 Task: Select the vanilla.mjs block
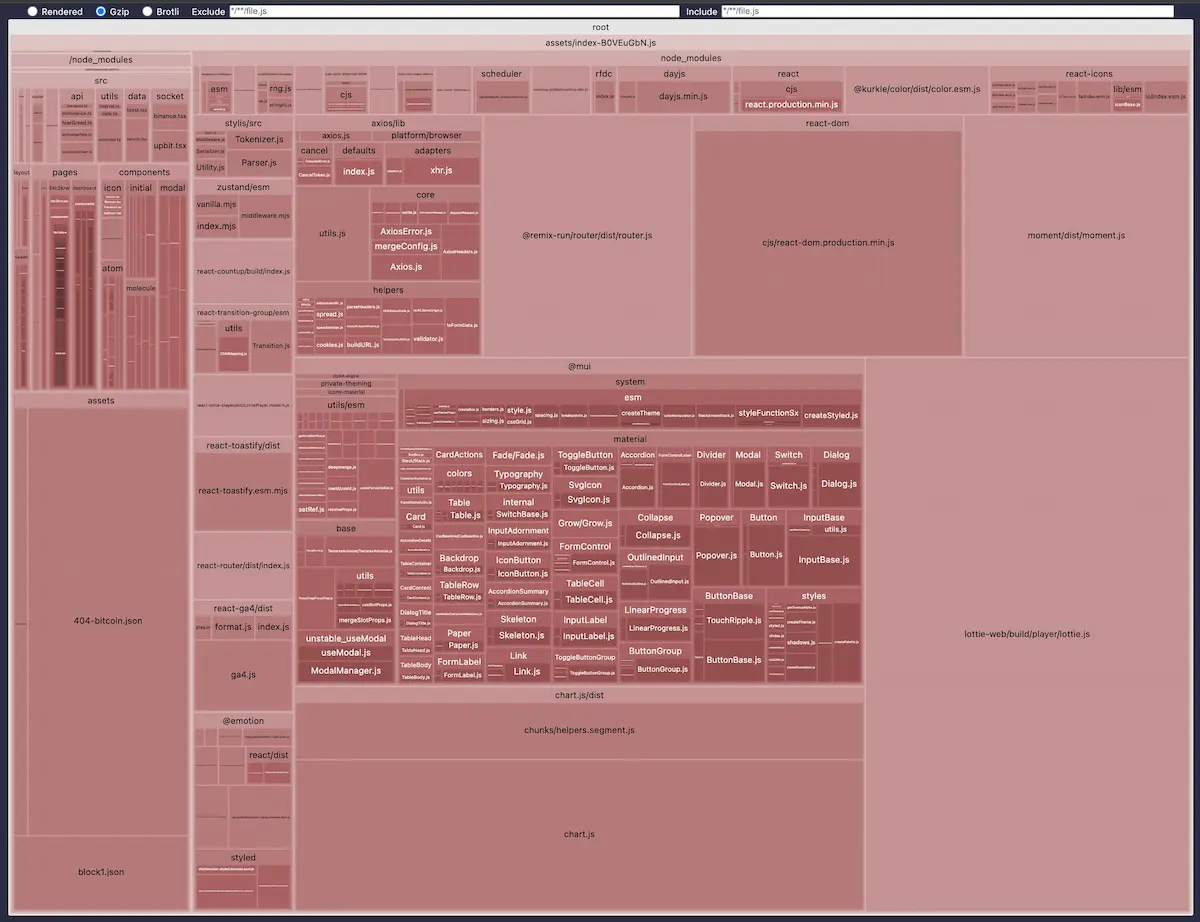[216, 204]
